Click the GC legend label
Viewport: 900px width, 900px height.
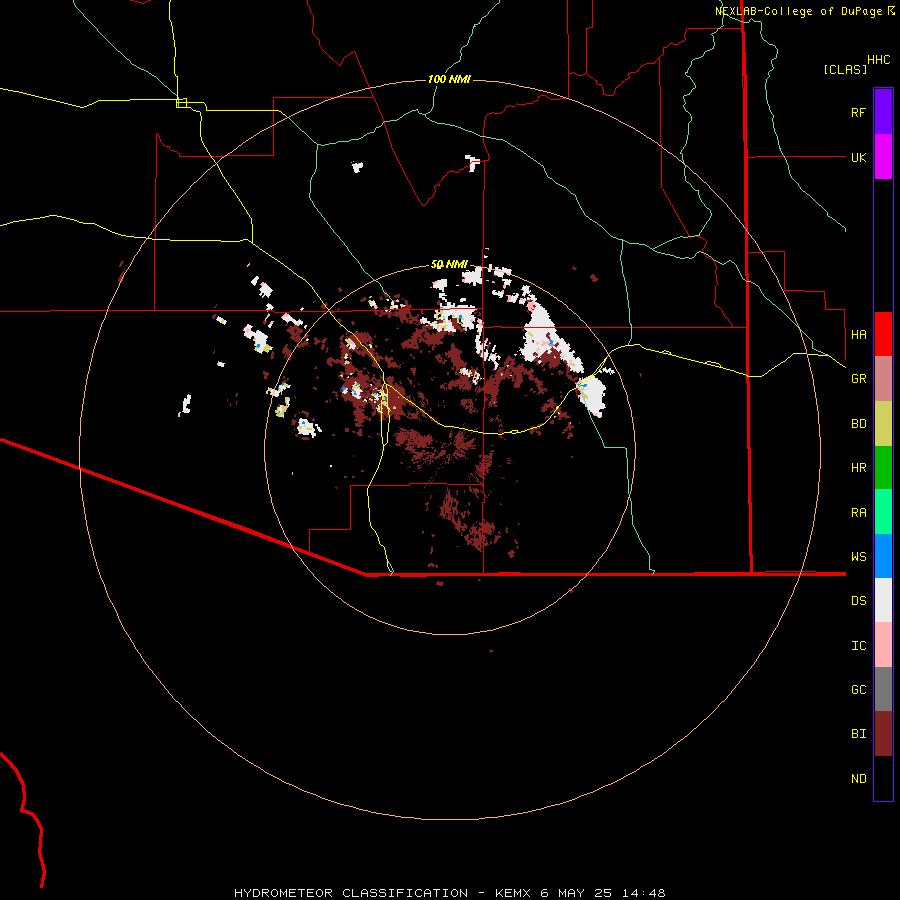click(859, 690)
